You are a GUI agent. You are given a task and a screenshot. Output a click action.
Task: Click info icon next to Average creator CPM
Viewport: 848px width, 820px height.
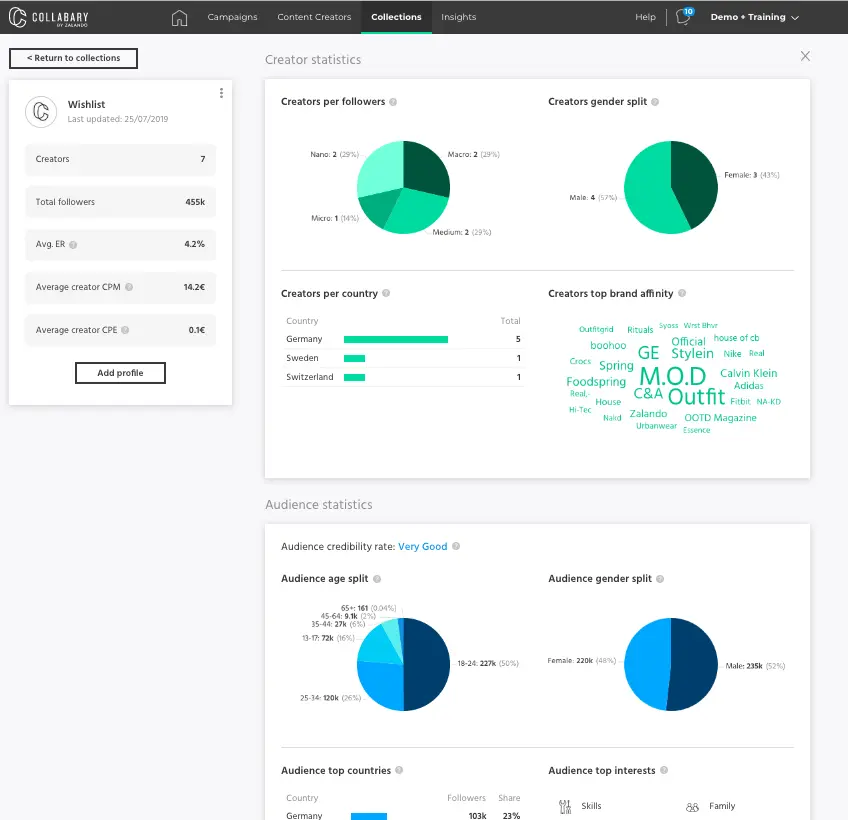click(x=129, y=287)
